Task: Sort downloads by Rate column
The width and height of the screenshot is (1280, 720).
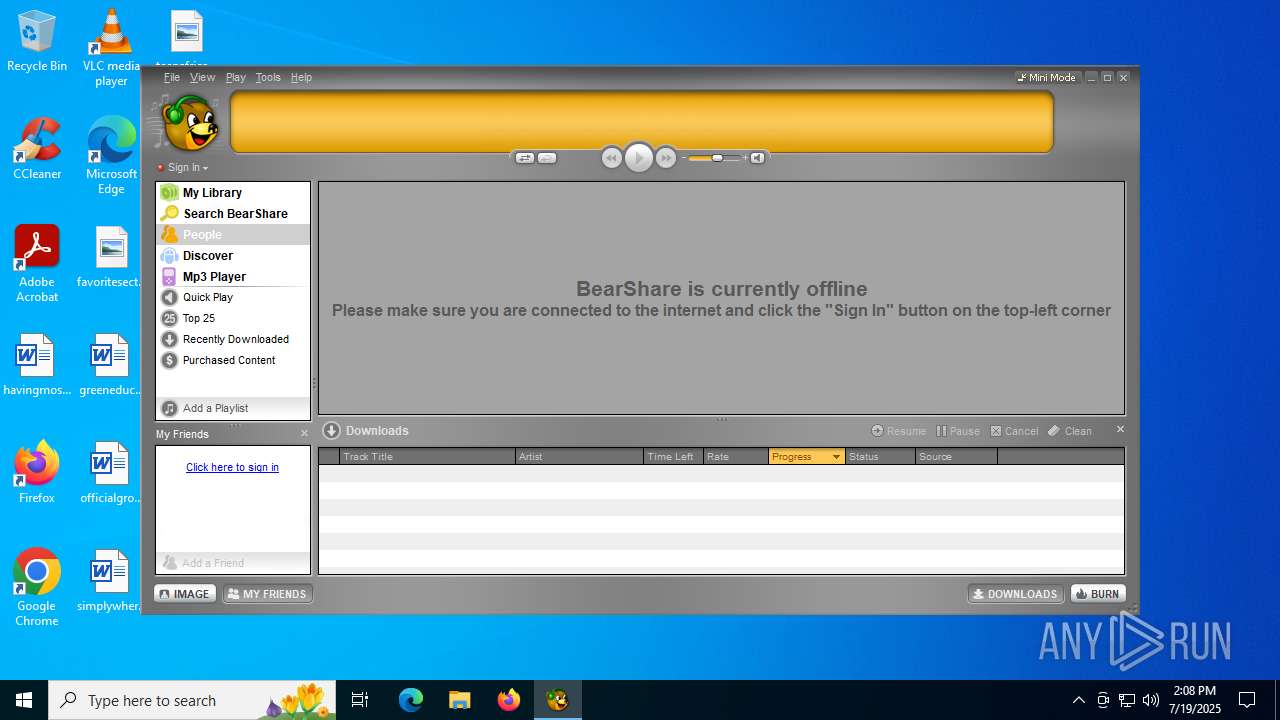Action: [x=736, y=457]
